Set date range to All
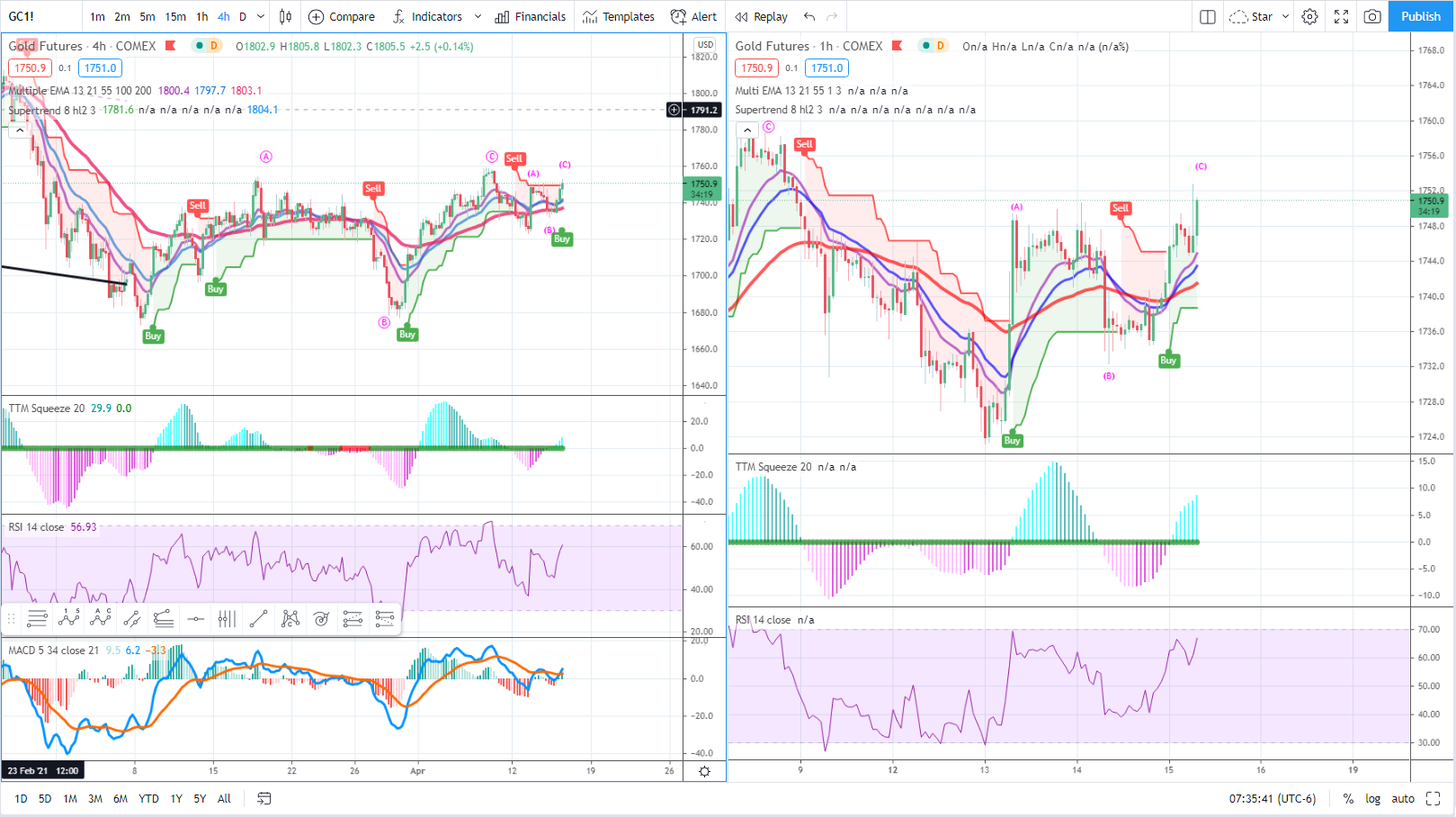Image resolution: width=1456 pixels, height=817 pixels. click(224, 798)
